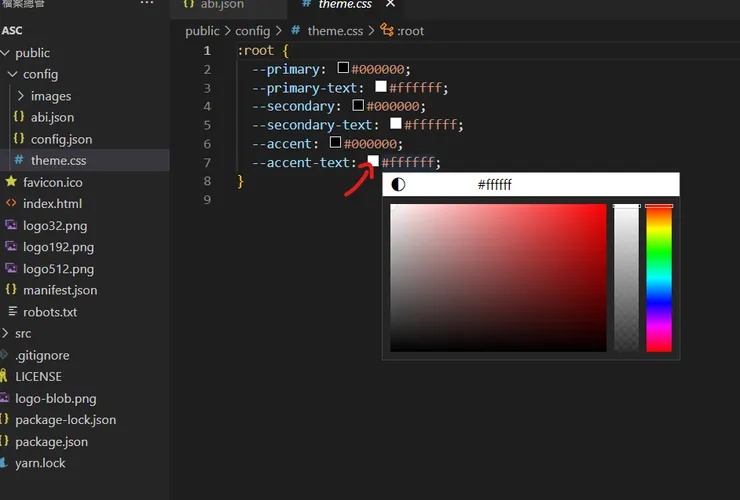Open index.html file
Screen dimensions: 740x500
click(52, 203)
